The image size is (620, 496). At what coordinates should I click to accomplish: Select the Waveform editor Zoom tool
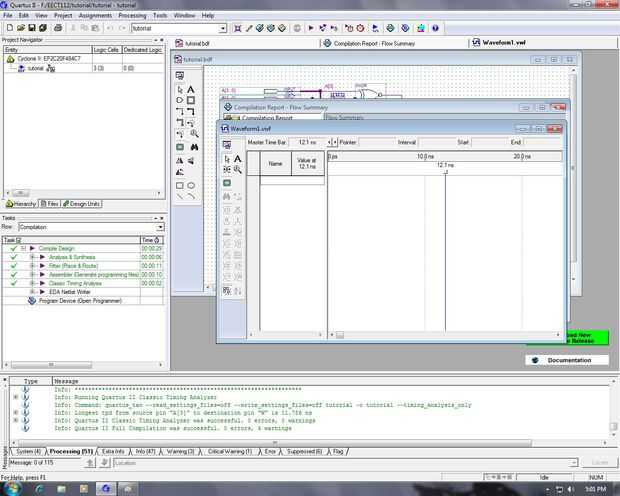237,170
